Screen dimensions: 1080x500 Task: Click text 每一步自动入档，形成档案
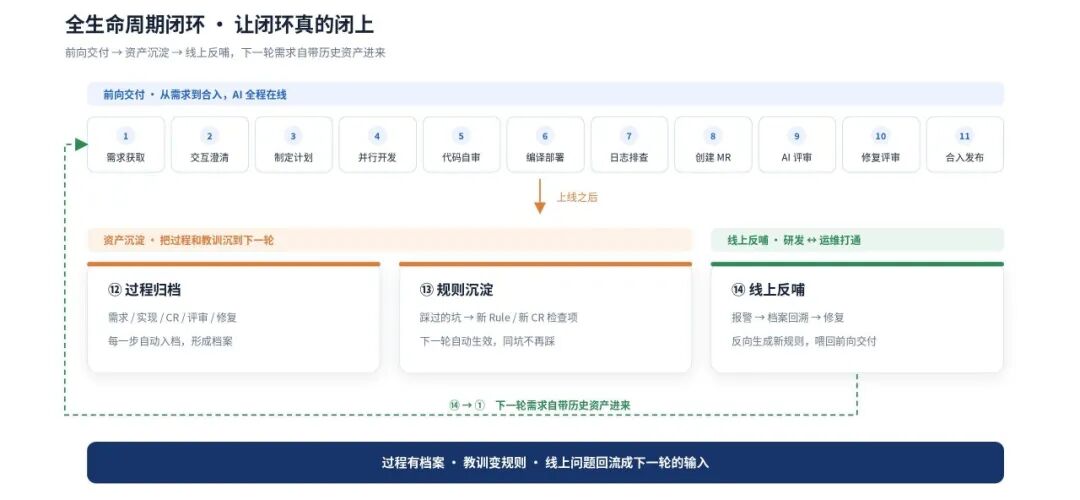coord(170,341)
